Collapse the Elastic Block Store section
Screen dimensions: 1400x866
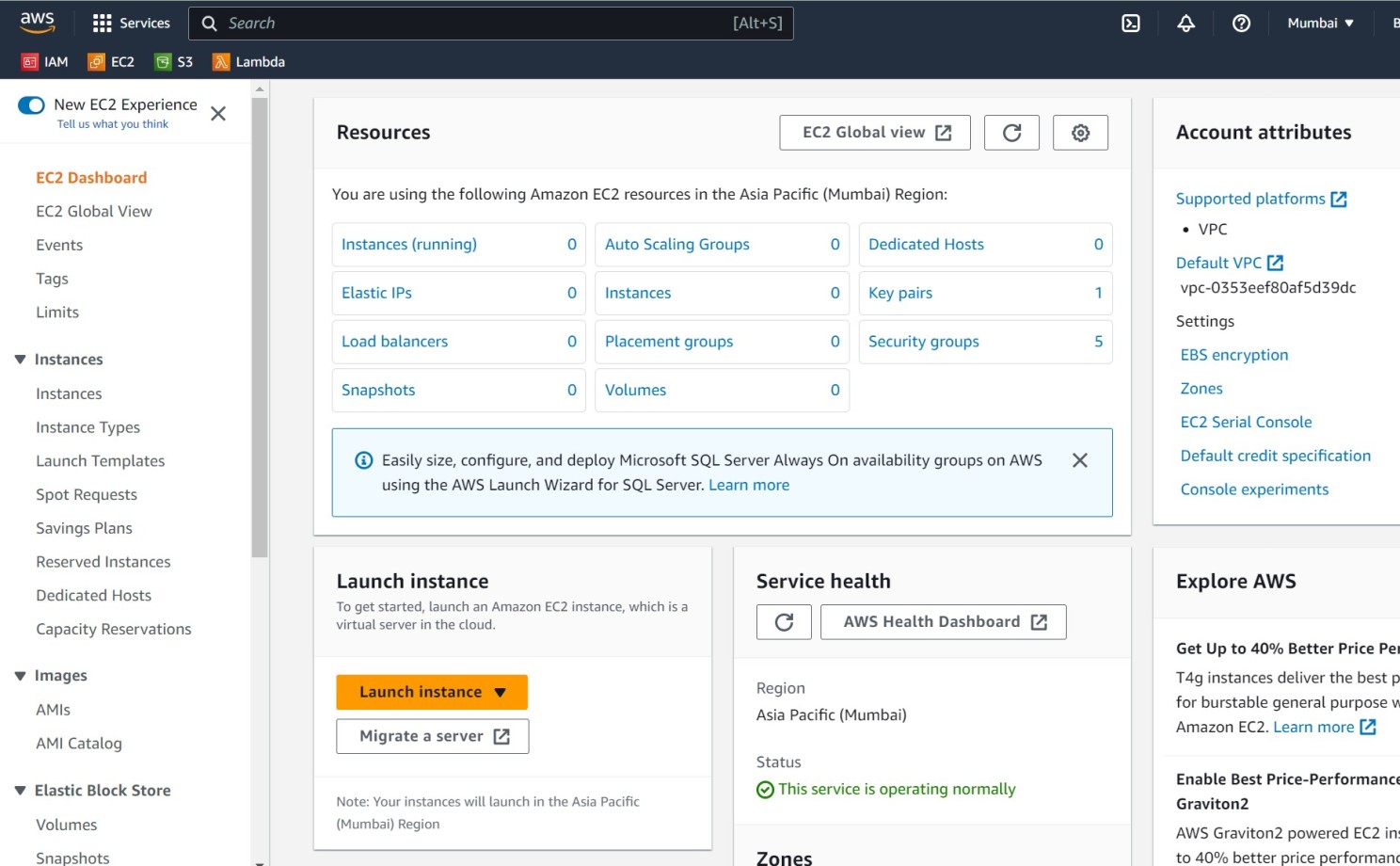(21, 790)
